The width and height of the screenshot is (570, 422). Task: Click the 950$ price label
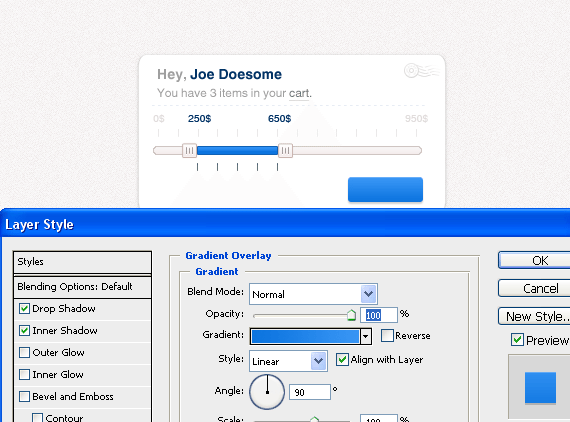coord(417,119)
